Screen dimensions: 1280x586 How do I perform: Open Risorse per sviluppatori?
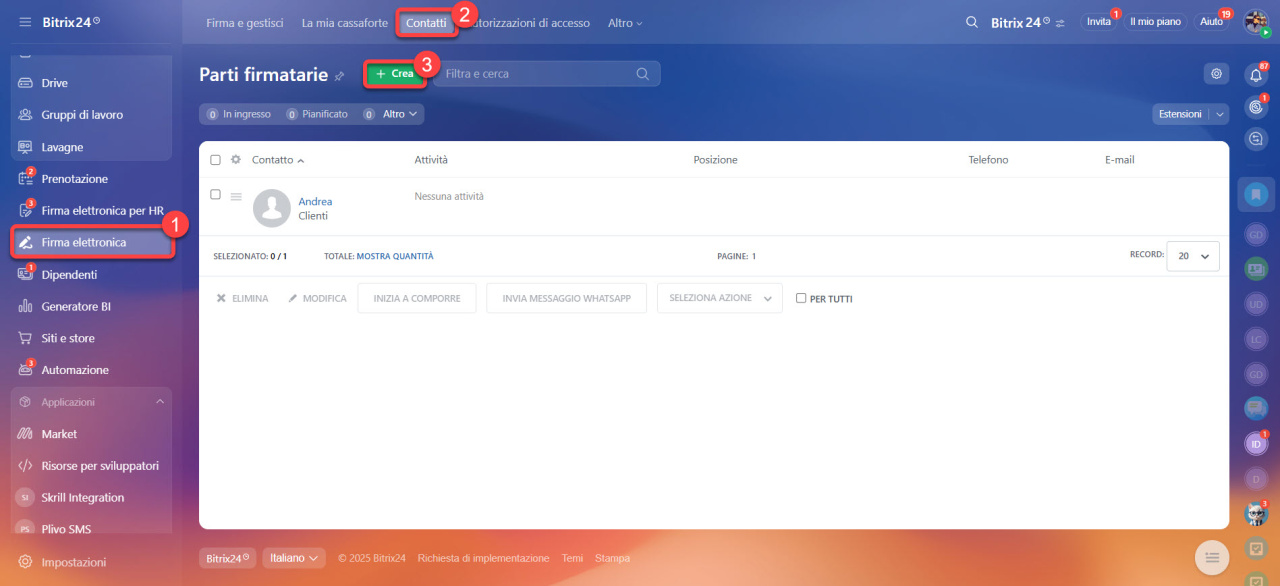91,466
